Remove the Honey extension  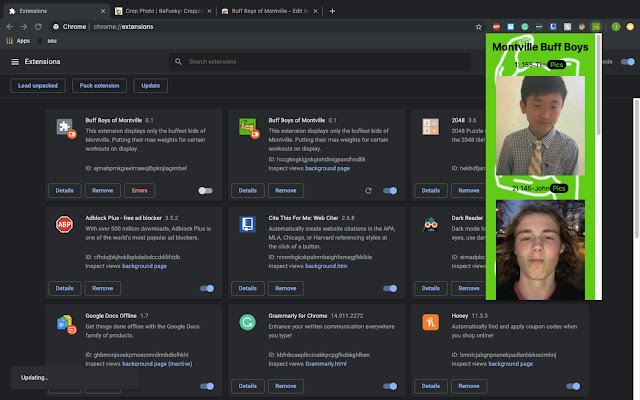click(x=469, y=386)
